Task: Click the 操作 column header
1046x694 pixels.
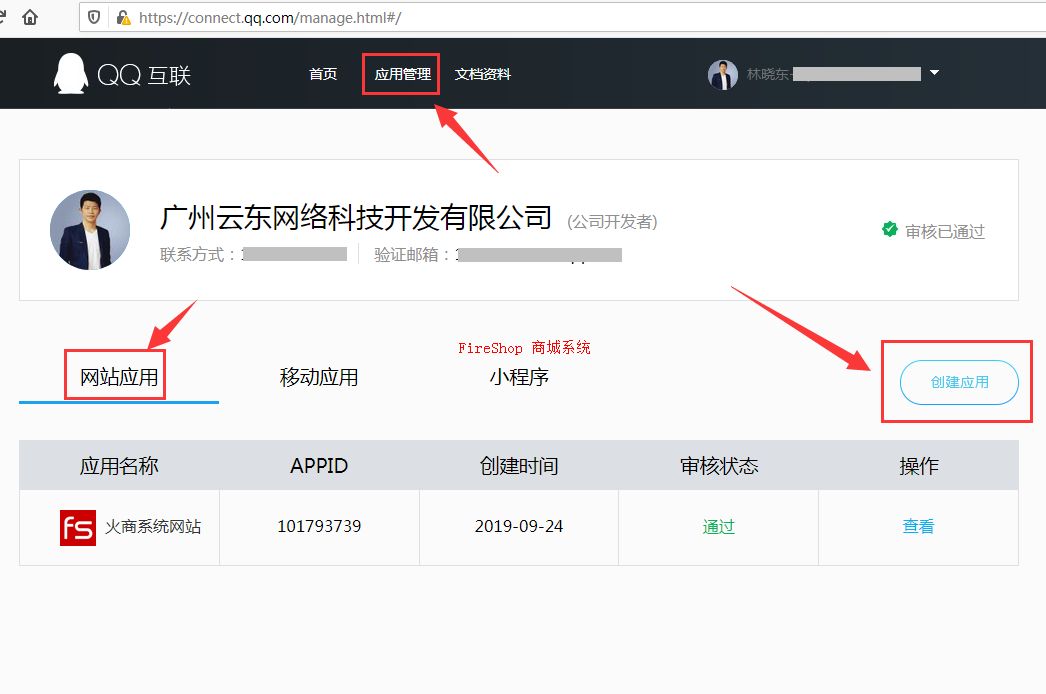Action: [919, 466]
